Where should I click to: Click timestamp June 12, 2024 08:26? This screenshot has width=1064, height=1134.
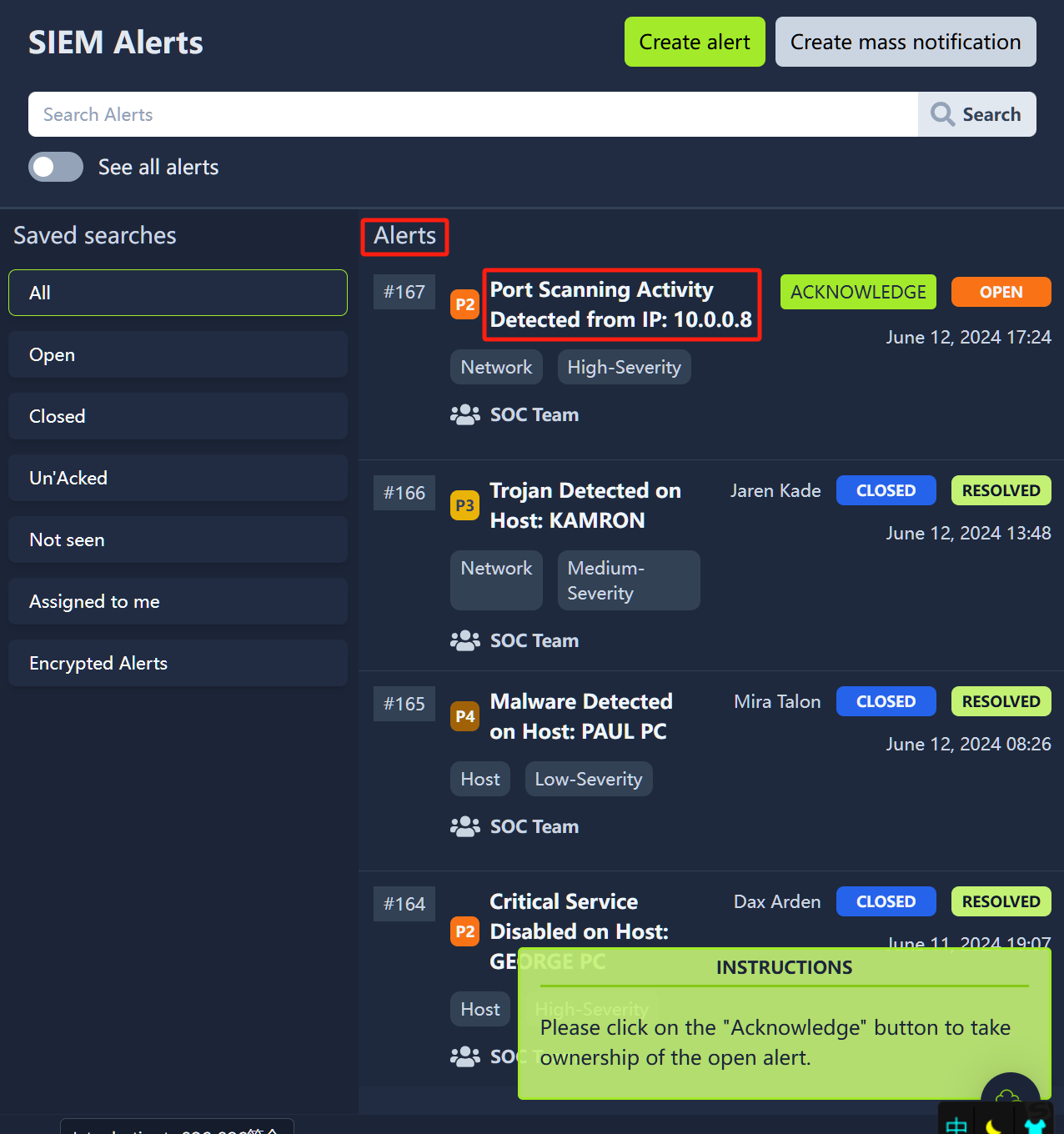[968, 744]
